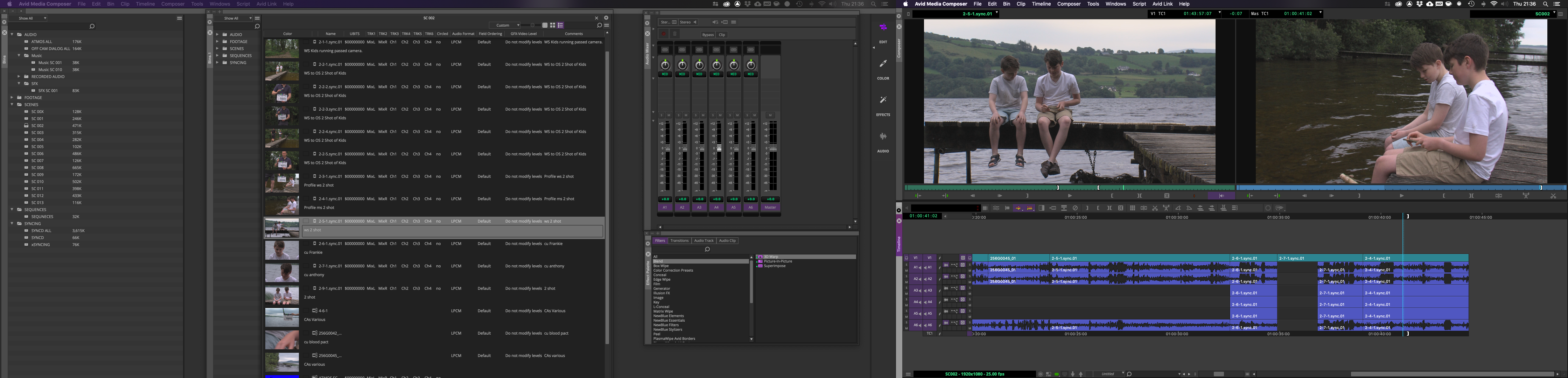Click the Add Edit razor-blade button
Image resolution: width=1568 pixels, height=378 pixels.
[1144, 208]
